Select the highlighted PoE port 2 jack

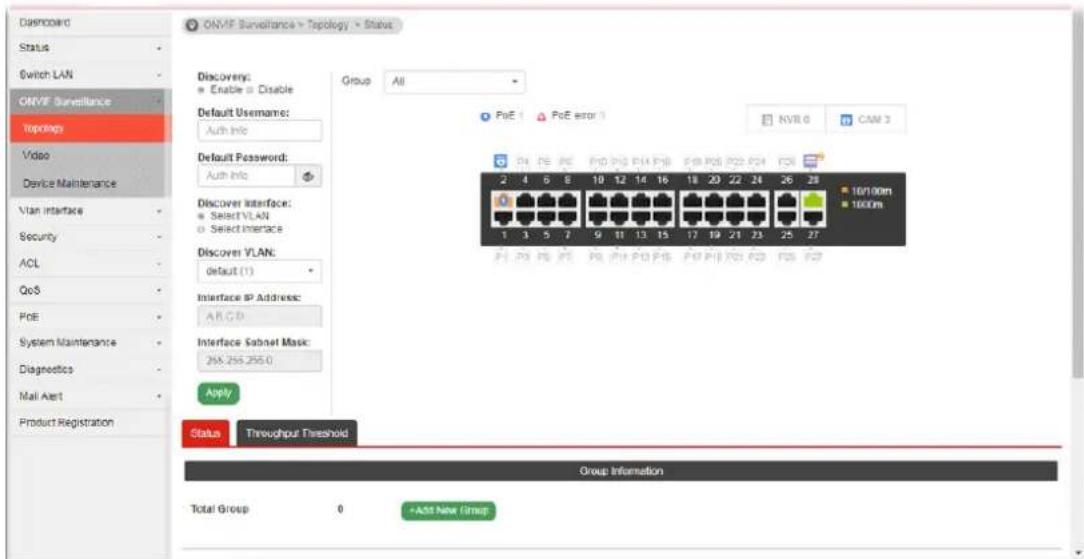click(x=505, y=200)
